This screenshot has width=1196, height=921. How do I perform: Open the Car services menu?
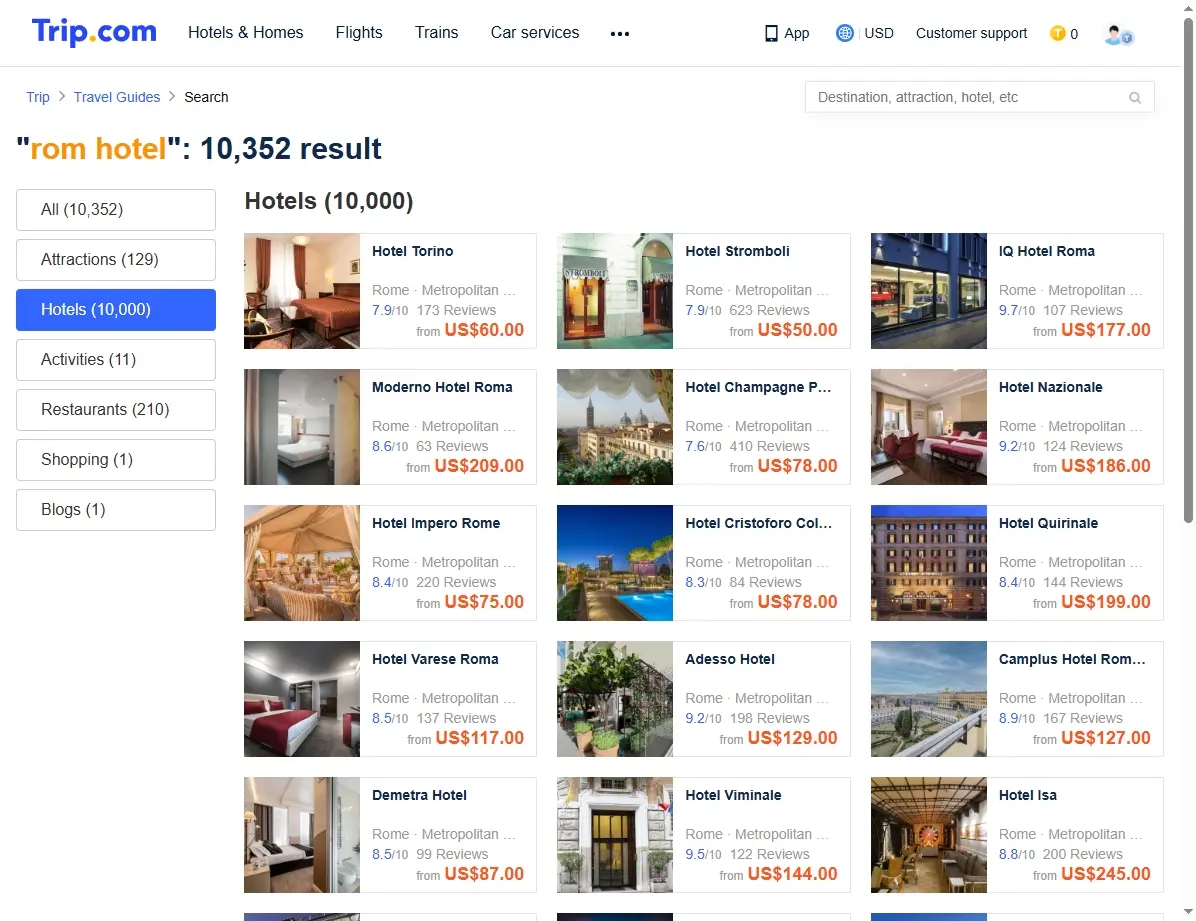535,33
